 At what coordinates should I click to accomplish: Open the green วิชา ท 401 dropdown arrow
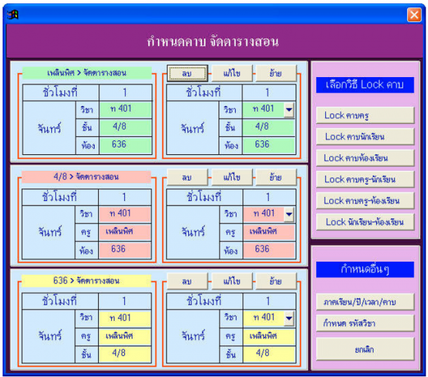pyautogui.click(x=289, y=110)
